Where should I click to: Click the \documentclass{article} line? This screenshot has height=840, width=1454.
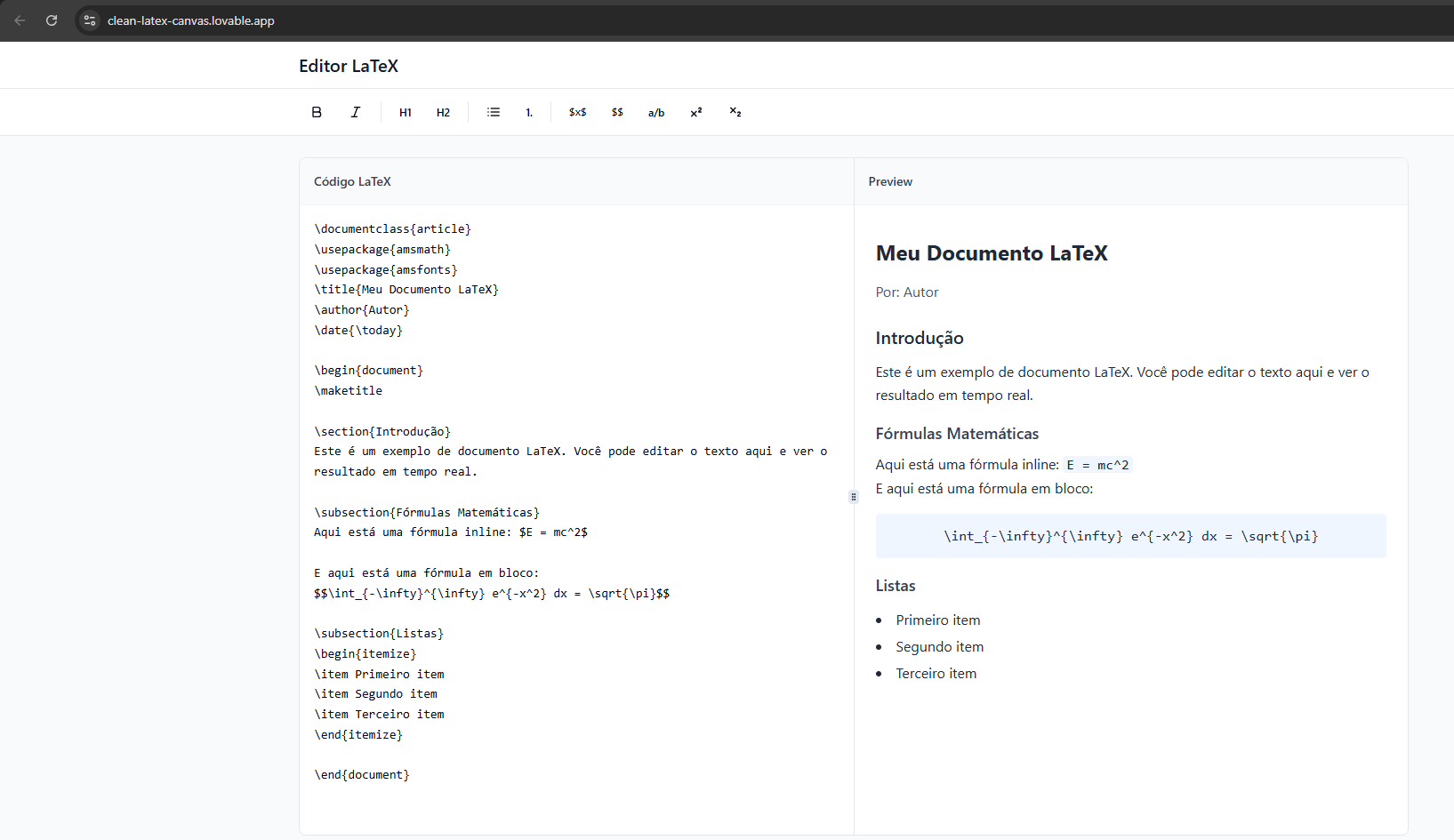point(392,229)
